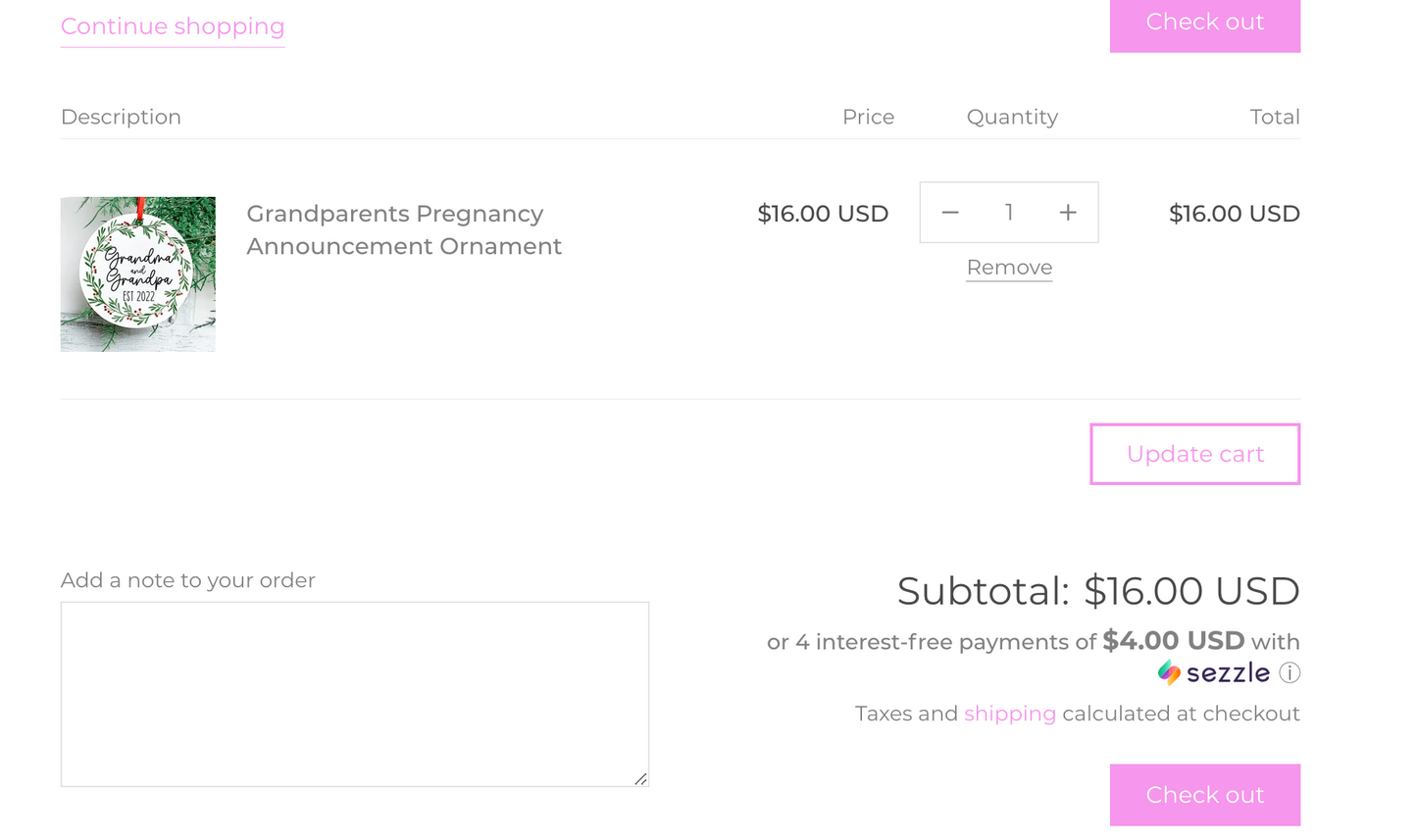
Task: Click the Continue shopping link
Action: click(173, 26)
